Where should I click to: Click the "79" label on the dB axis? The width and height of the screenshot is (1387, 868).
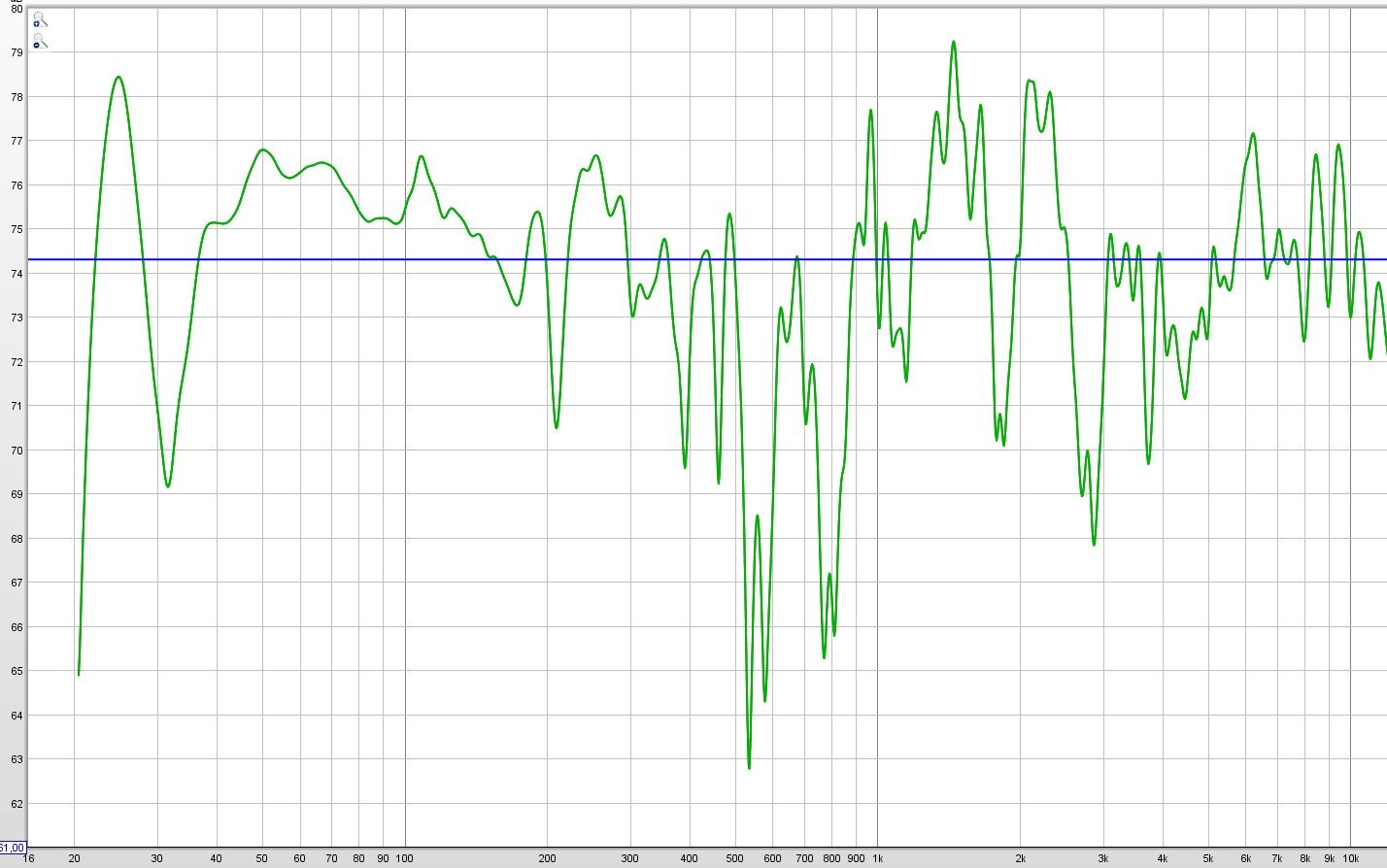(17, 52)
